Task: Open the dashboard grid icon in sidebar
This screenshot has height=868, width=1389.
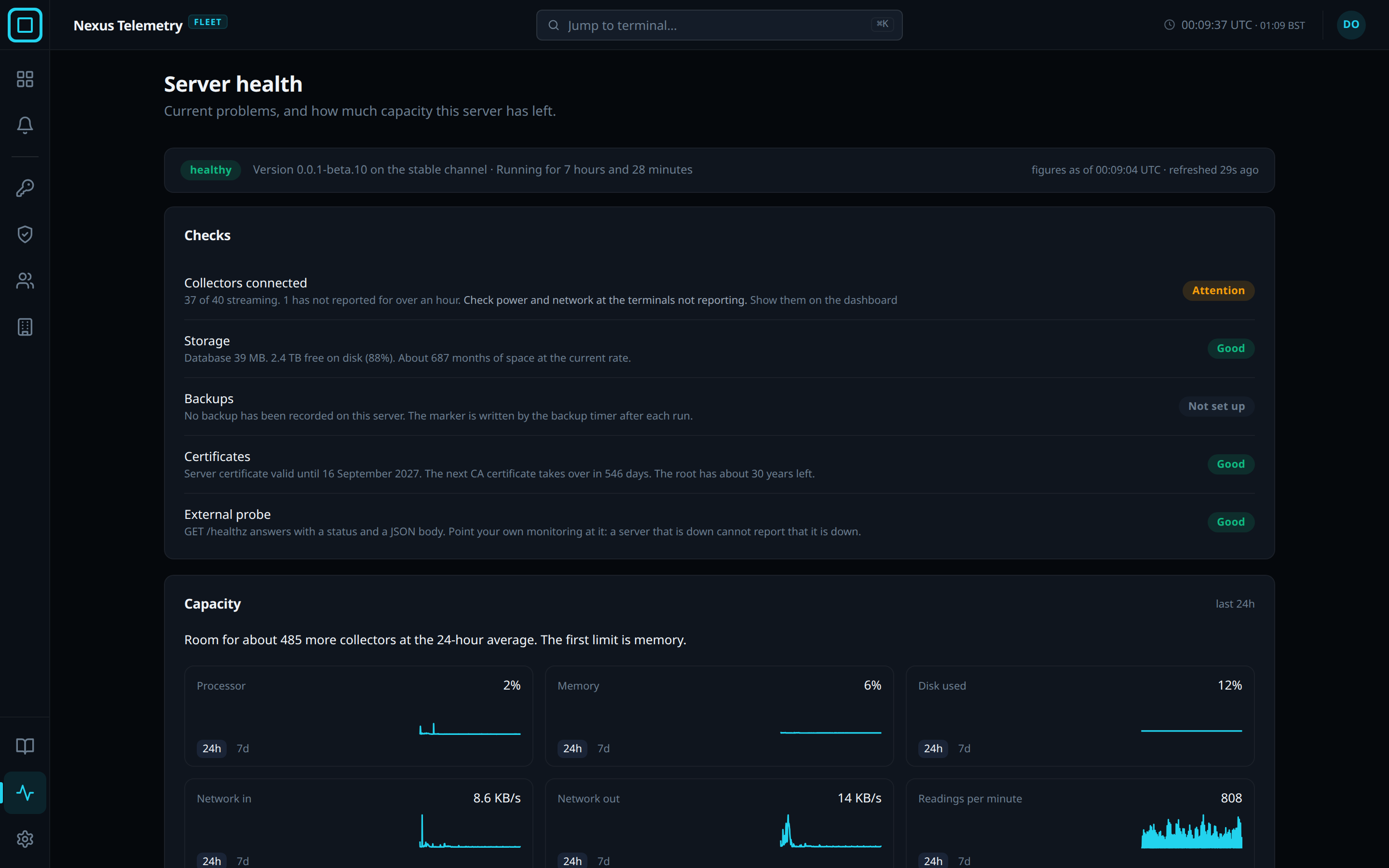Action: (x=25, y=79)
